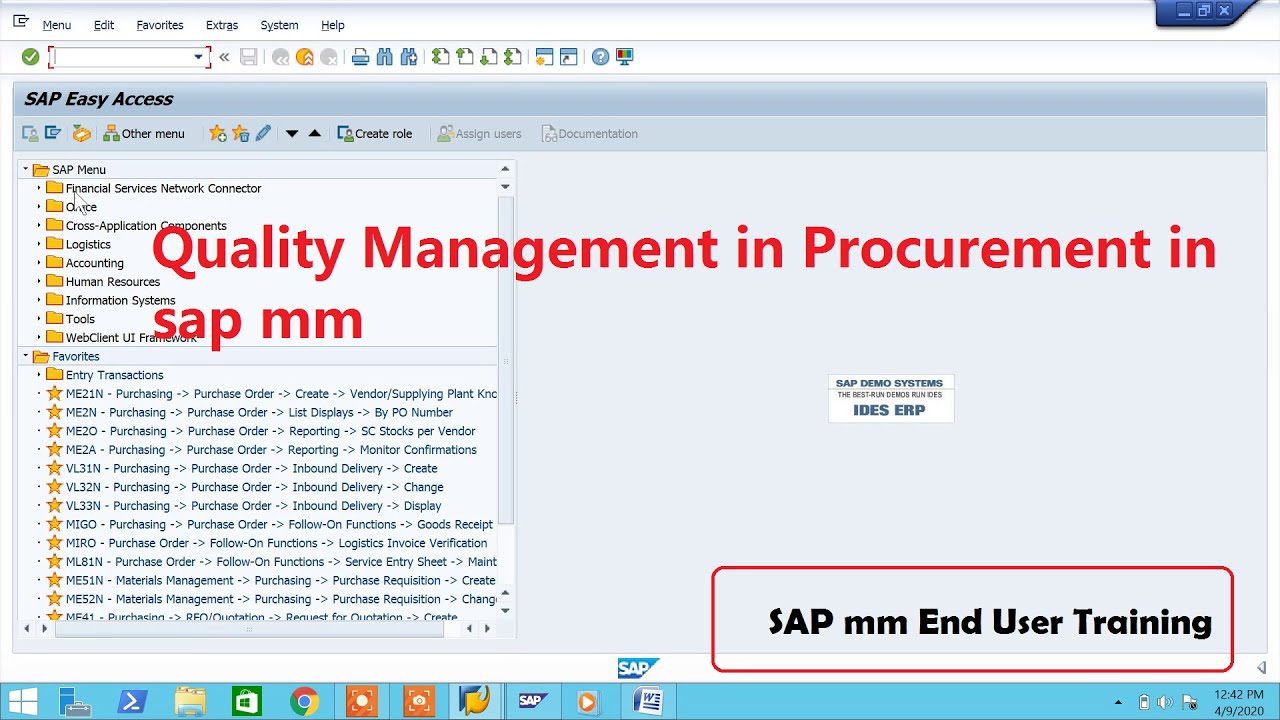Click the Print icon in standard toolbar

(x=361, y=57)
